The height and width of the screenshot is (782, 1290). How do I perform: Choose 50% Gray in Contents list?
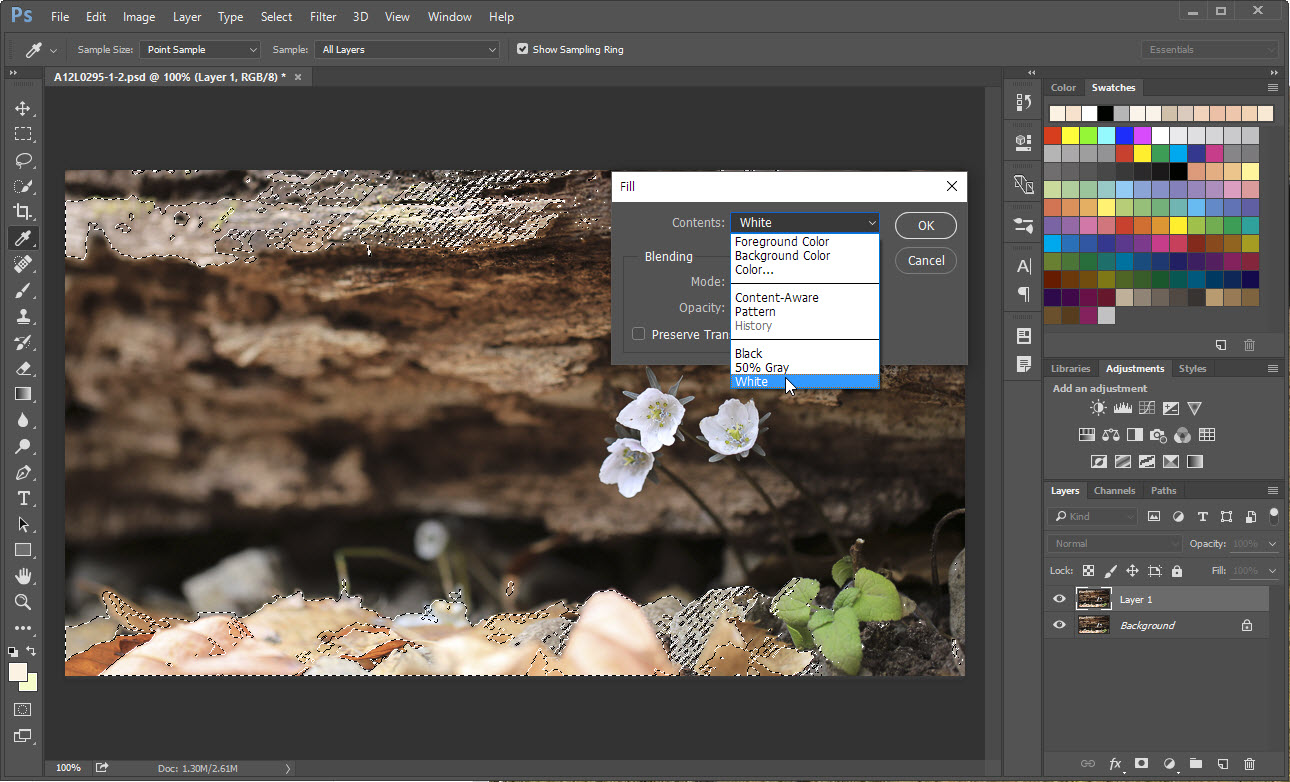tap(805, 368)
